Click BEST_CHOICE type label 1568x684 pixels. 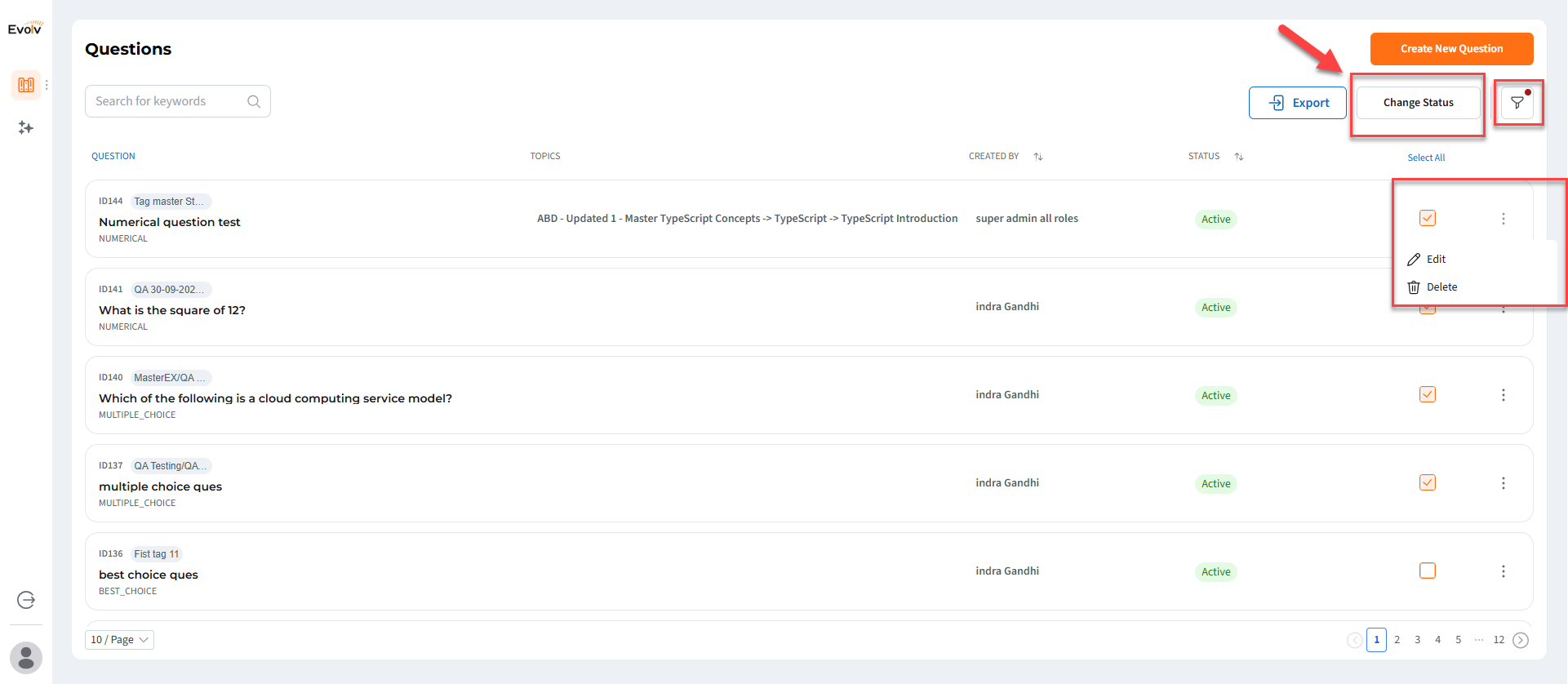point(128,592)
